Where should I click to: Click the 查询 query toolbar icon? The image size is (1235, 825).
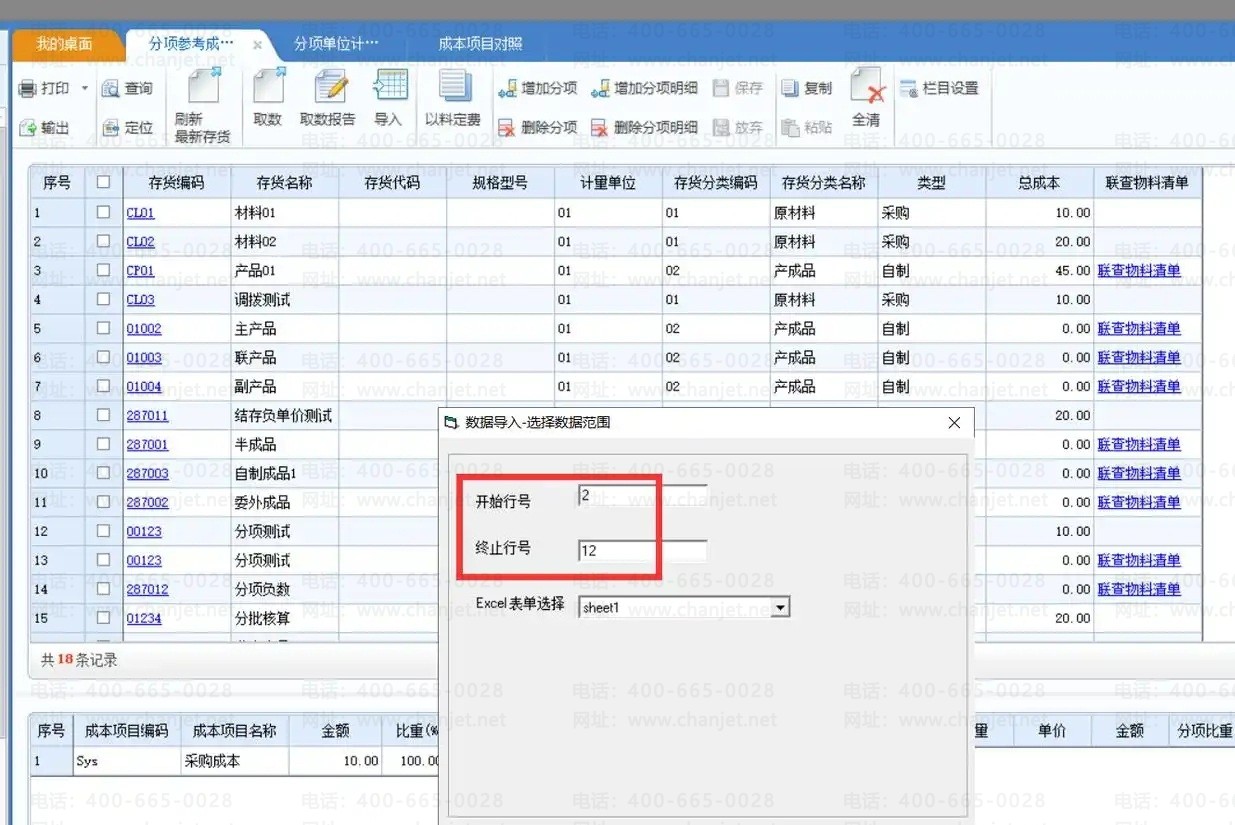111,89
